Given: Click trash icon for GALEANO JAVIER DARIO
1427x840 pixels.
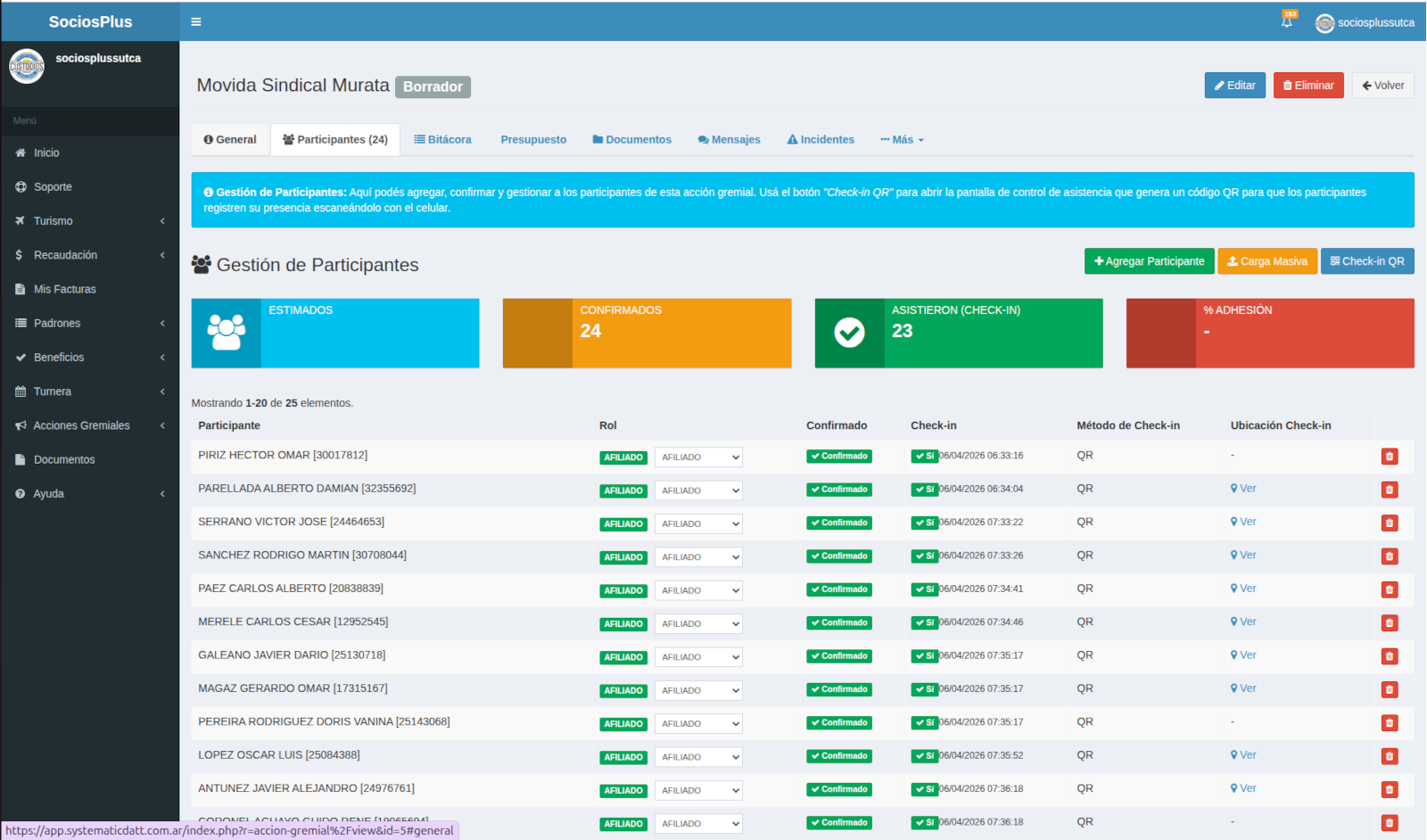Looking at the screenshot, I should 1389,656.
